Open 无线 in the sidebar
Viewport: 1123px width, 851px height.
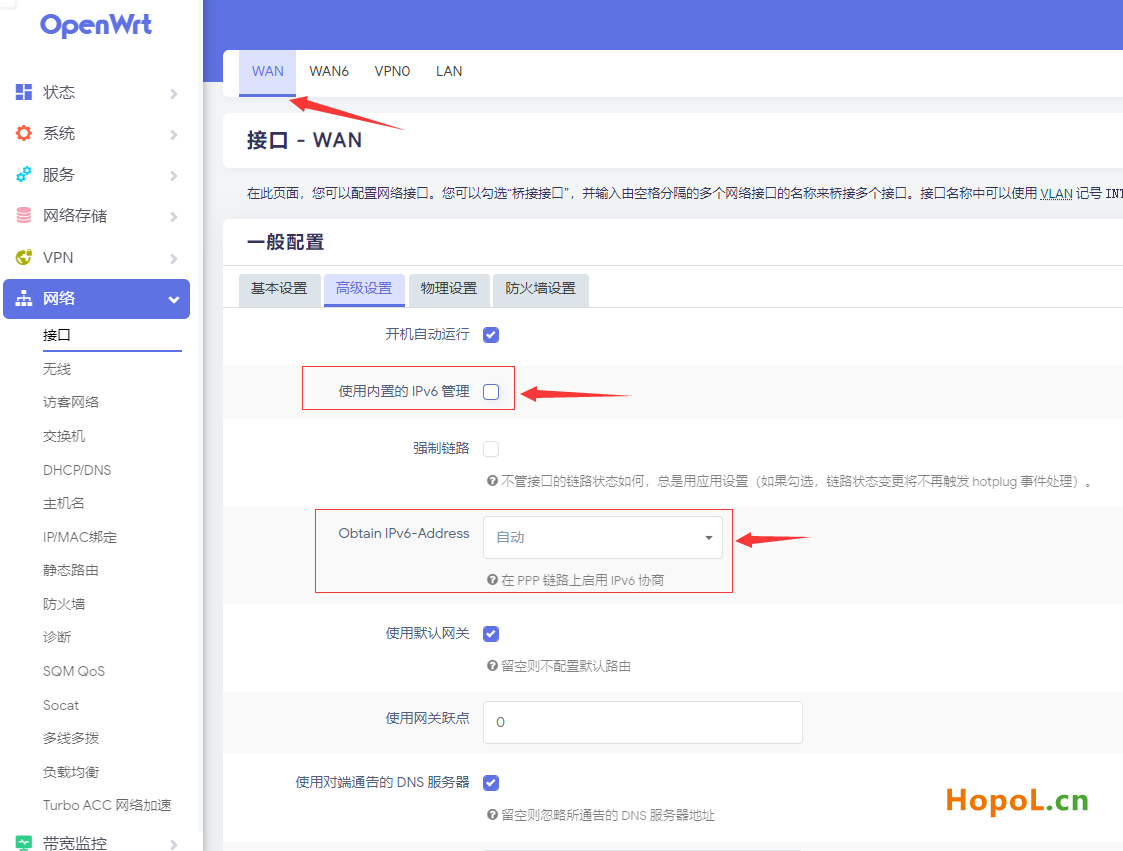pos(57,369)
